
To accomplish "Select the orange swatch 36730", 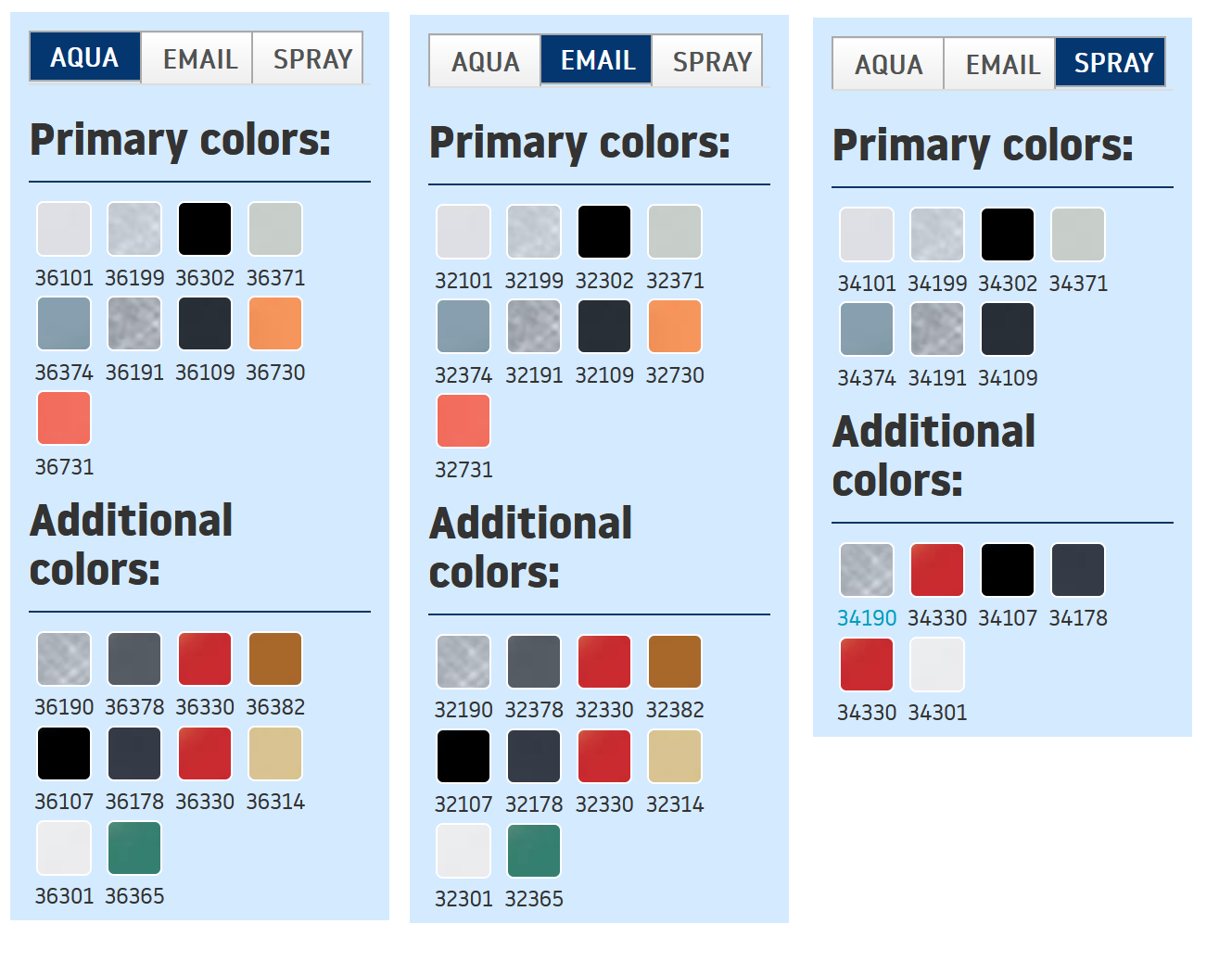I will click(275, 323).
